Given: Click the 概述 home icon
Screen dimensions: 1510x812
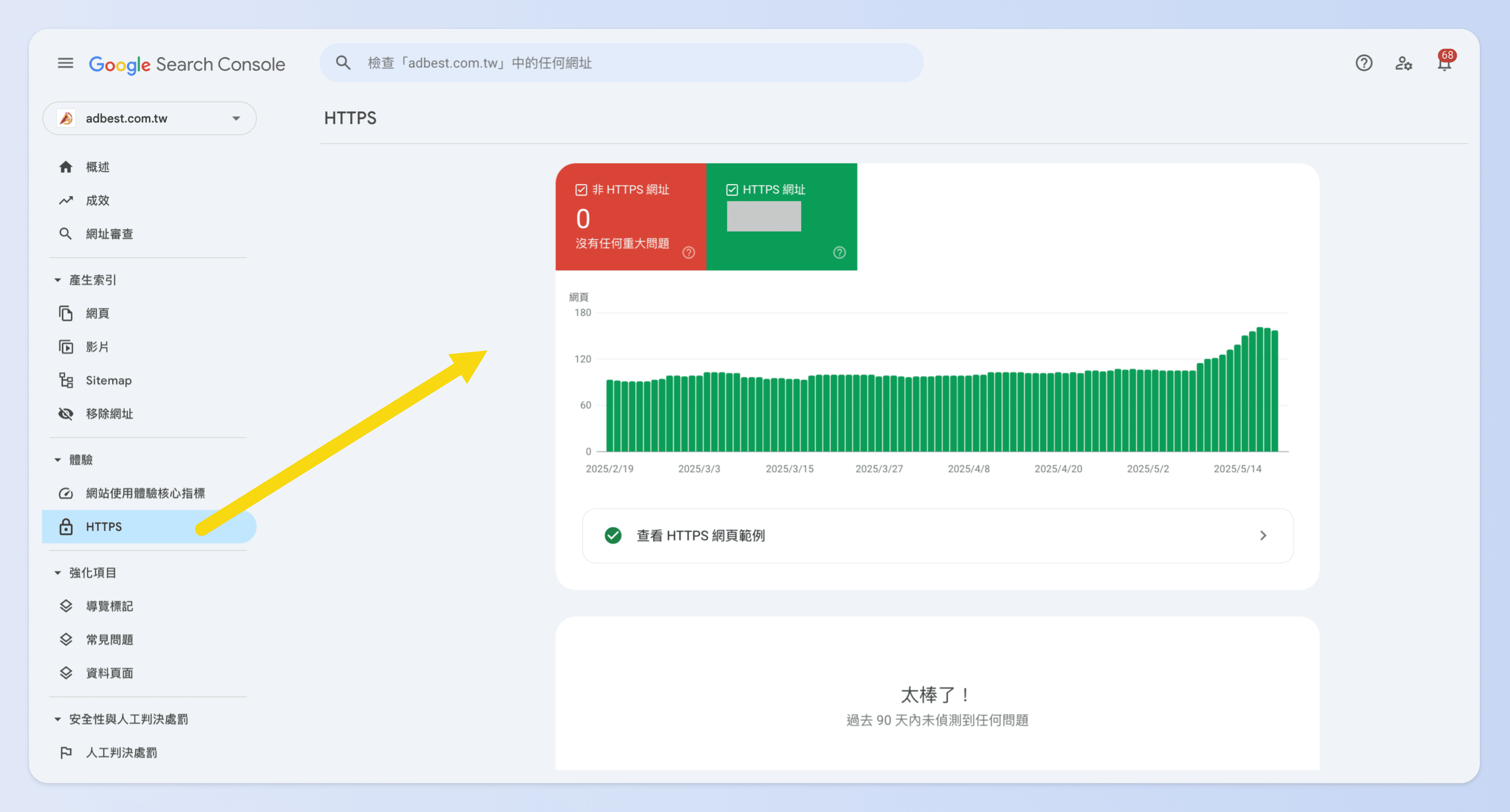Looking at the screenshot, I should coord(66,167).
